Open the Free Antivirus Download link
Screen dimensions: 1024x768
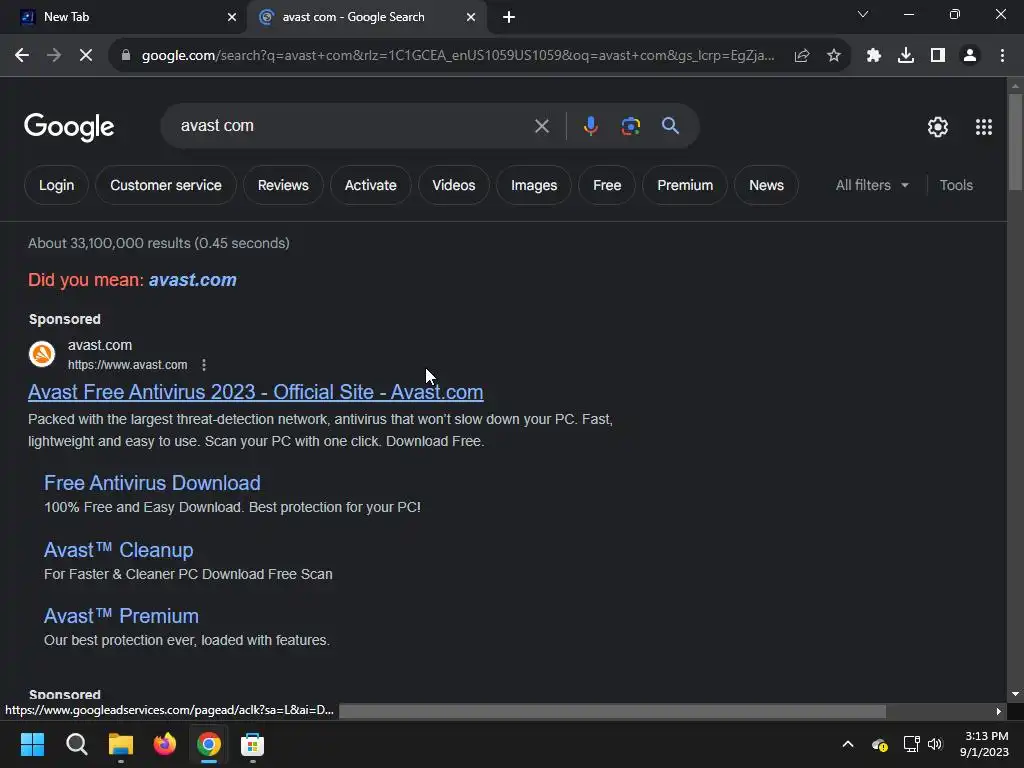click(152, 483)
